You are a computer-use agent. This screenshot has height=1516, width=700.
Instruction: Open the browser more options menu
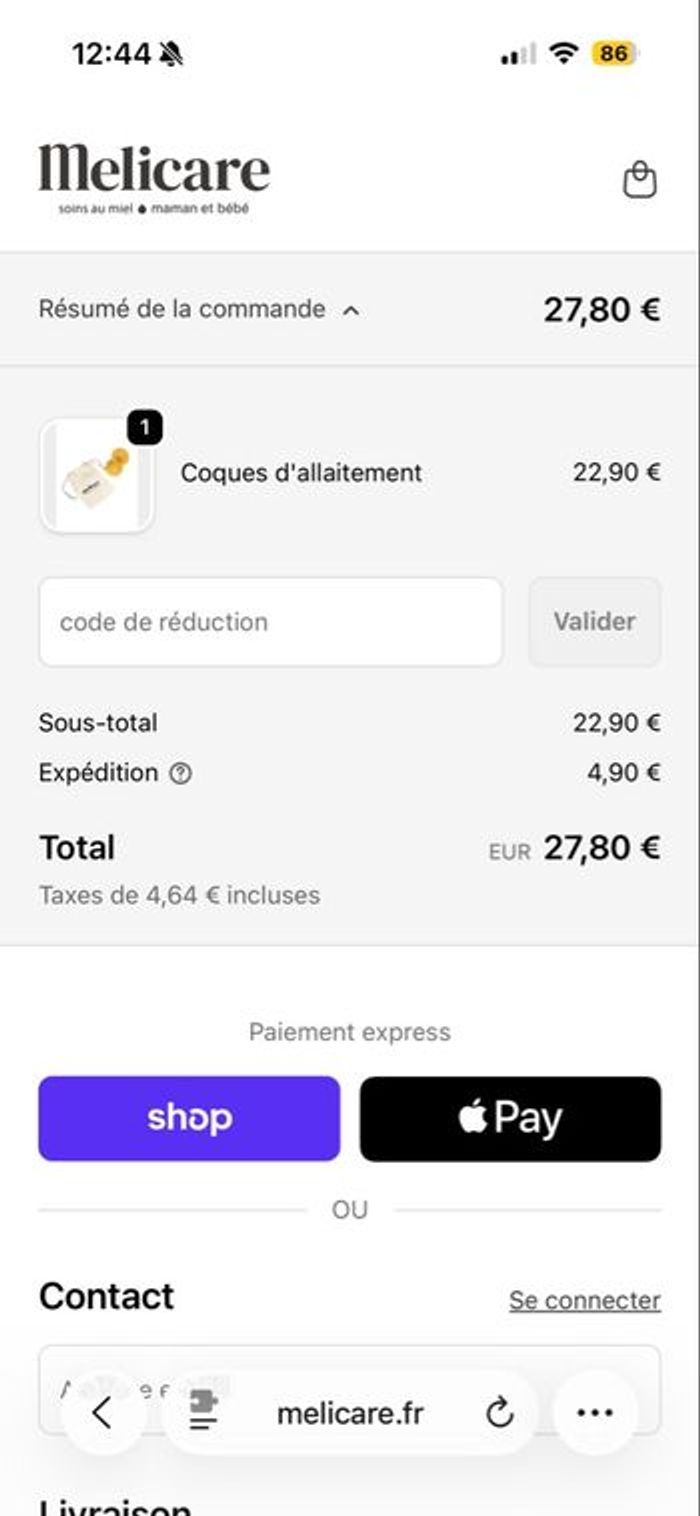click(x=595, y=1412)
